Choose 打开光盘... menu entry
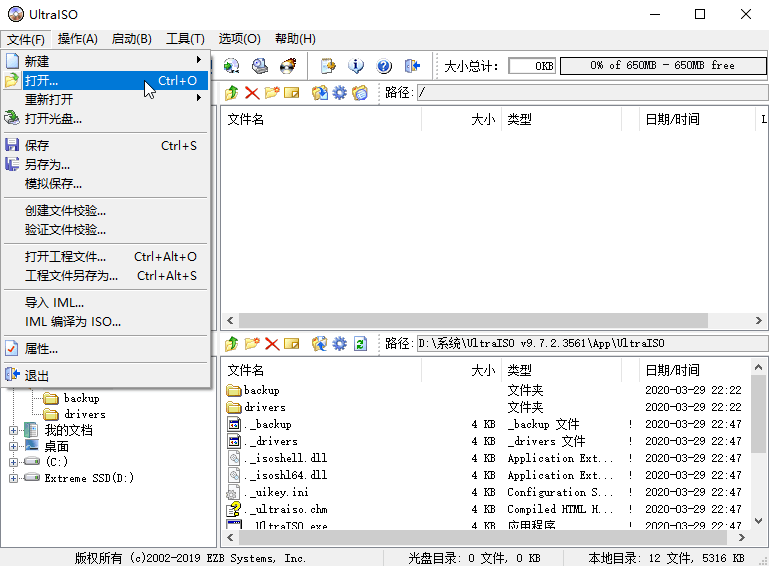The width and height of the screenshot is (769, 566). 106,119
